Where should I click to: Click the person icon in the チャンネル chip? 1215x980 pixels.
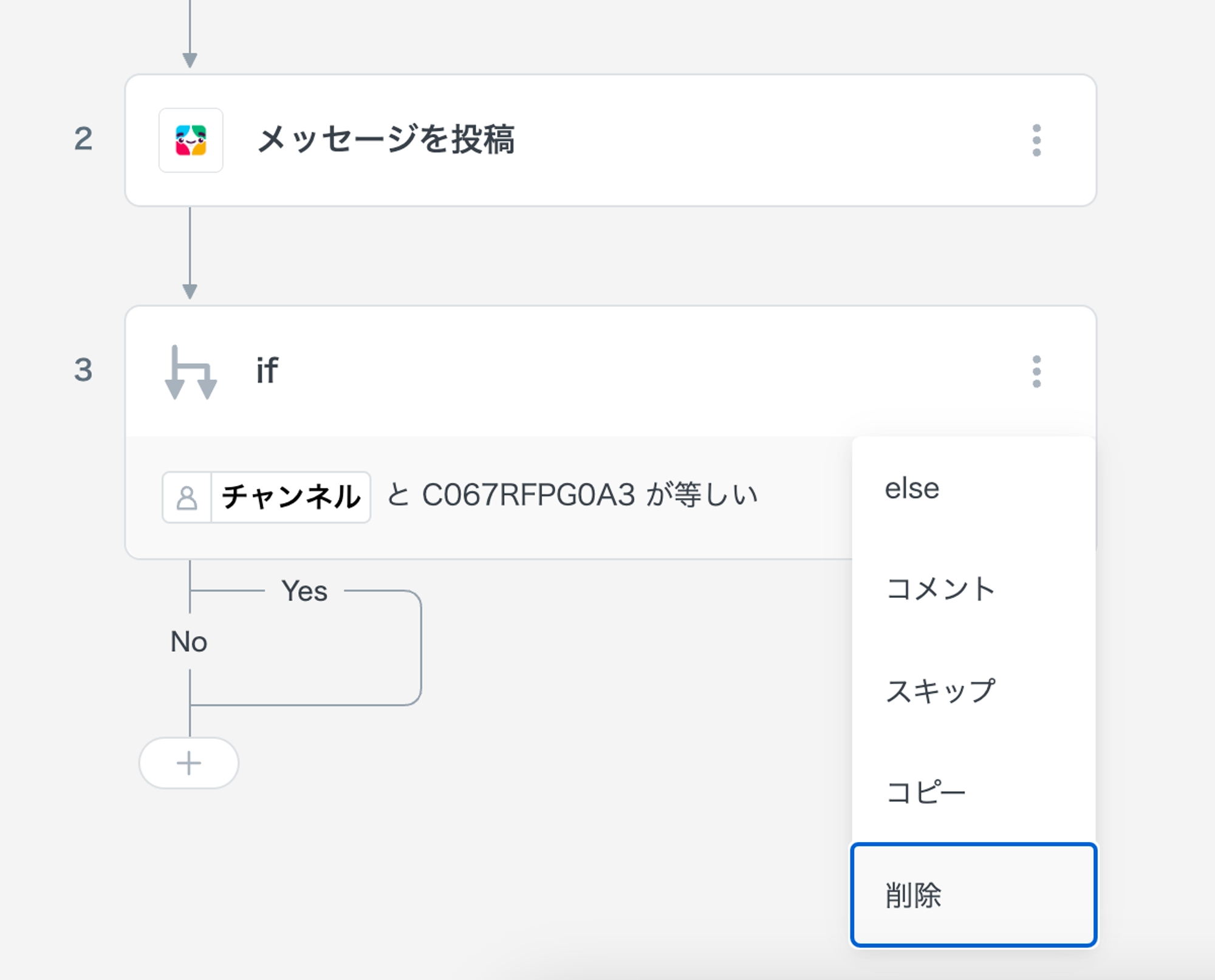(x=187, y=498)
